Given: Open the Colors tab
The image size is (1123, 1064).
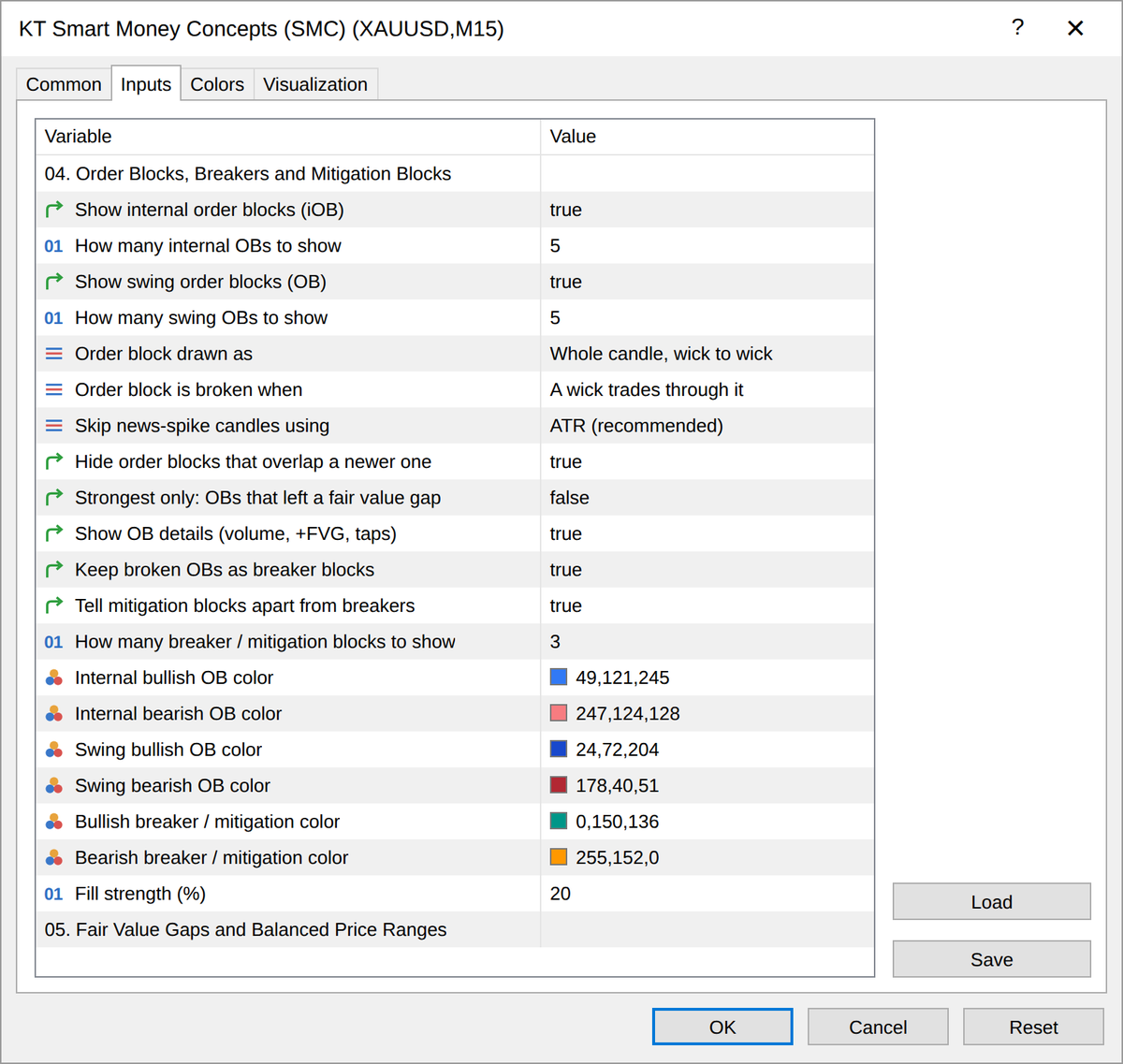Looking at the screenshot, I should tap(217, 84).
